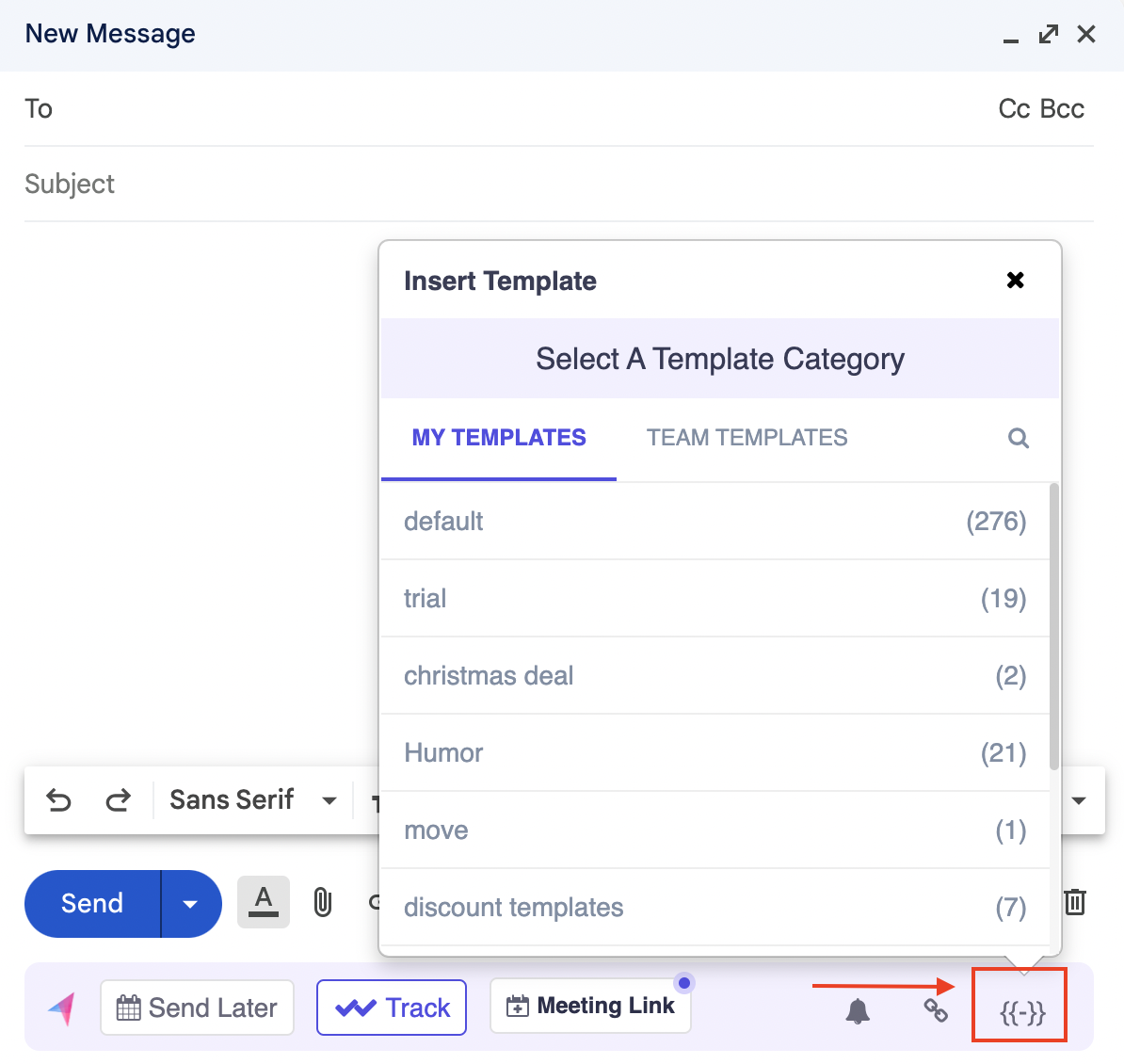Select the My Templates tab
The height and width of the screenshot is (1064, 1124).
pyautogui.click(x=499, y=438)
